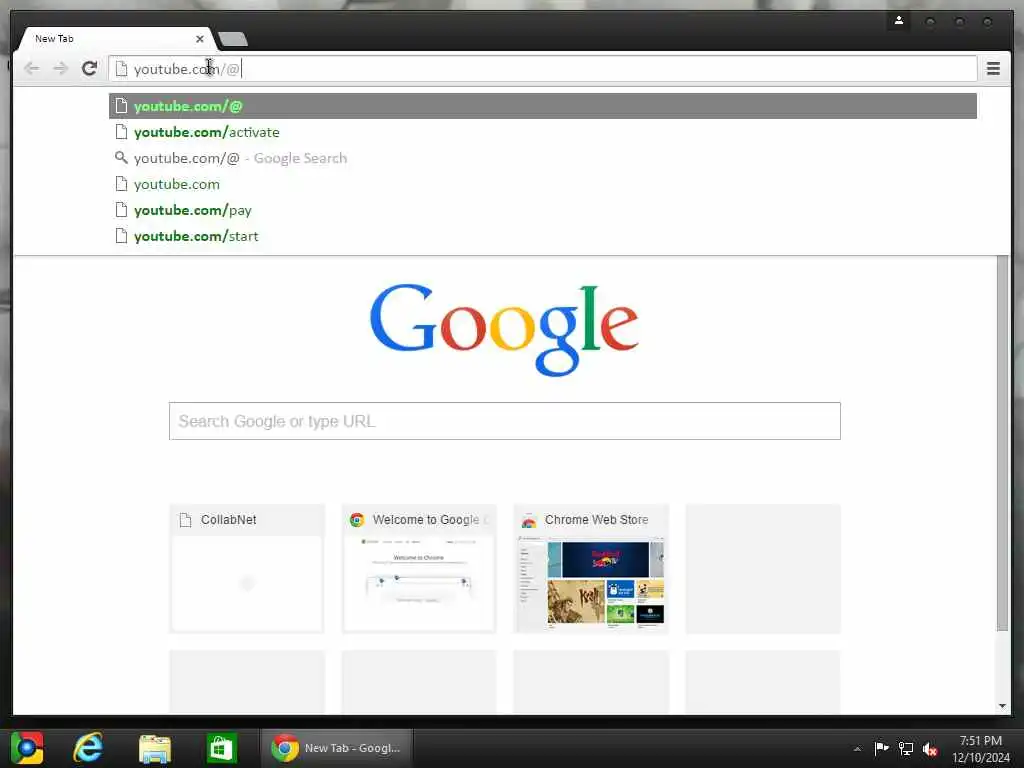The width and height of the screenshot is (1024, 768).
Task: Open a new tab with the tab button
Action: (233, 39)
